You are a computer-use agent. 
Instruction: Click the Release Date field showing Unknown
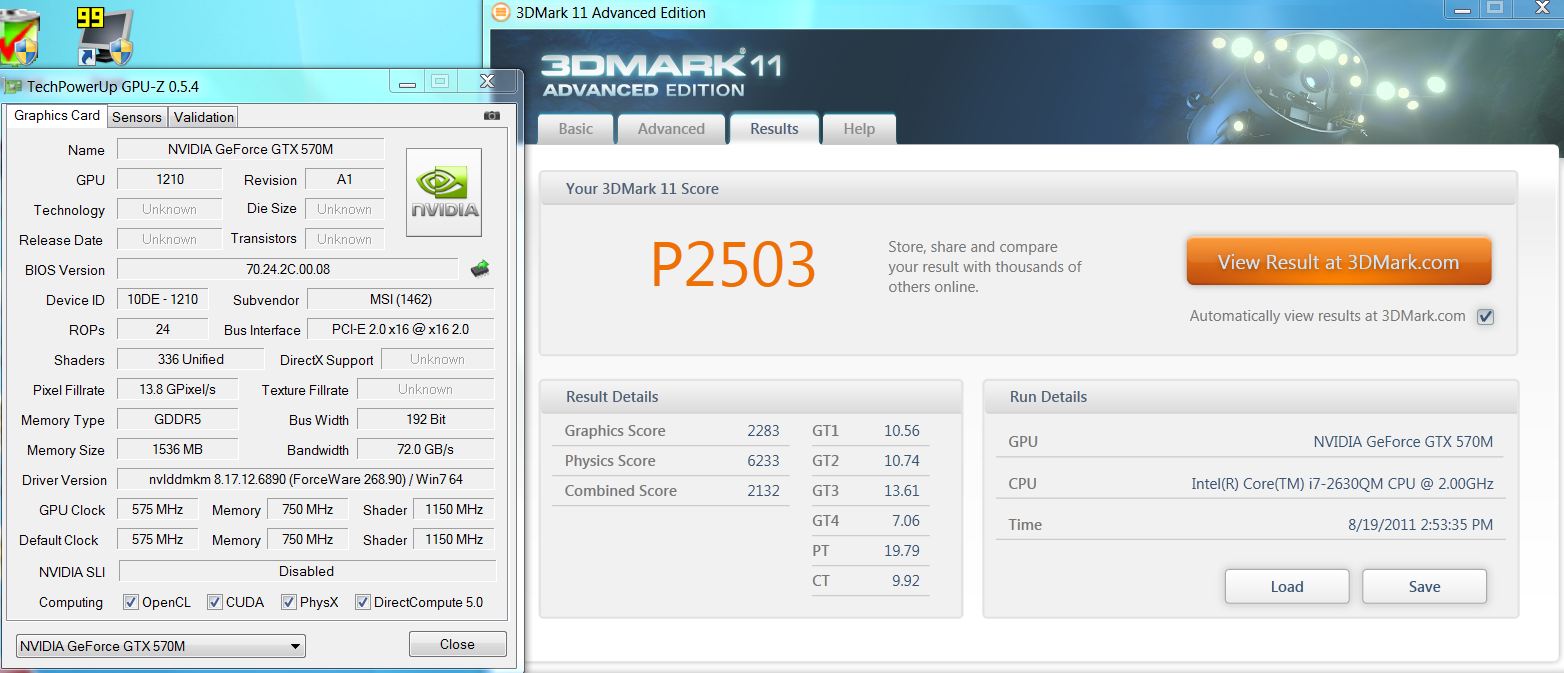[170, 239]
